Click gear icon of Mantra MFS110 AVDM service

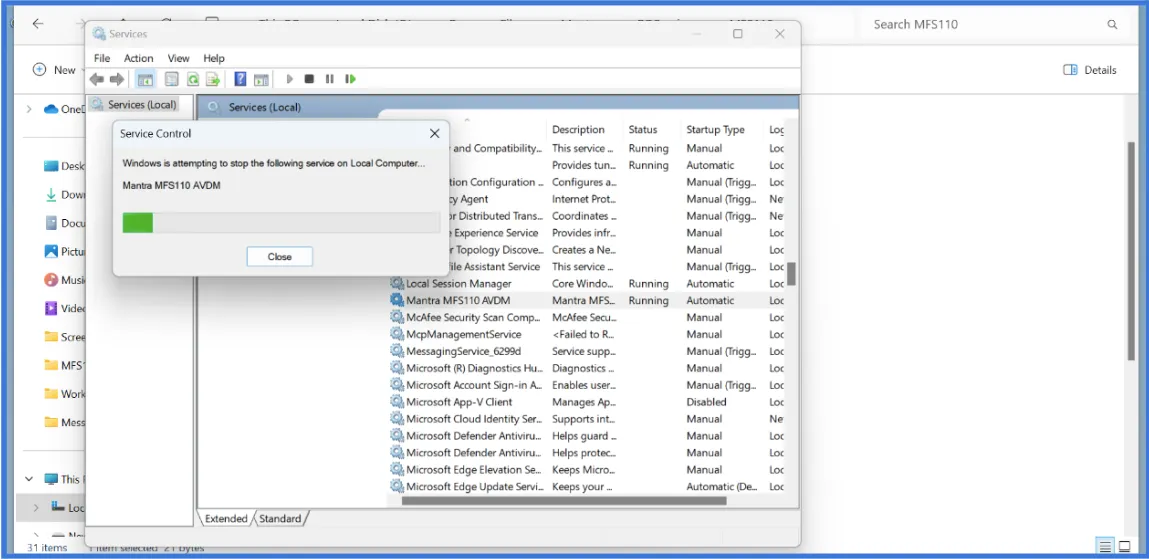click(397, 300)
